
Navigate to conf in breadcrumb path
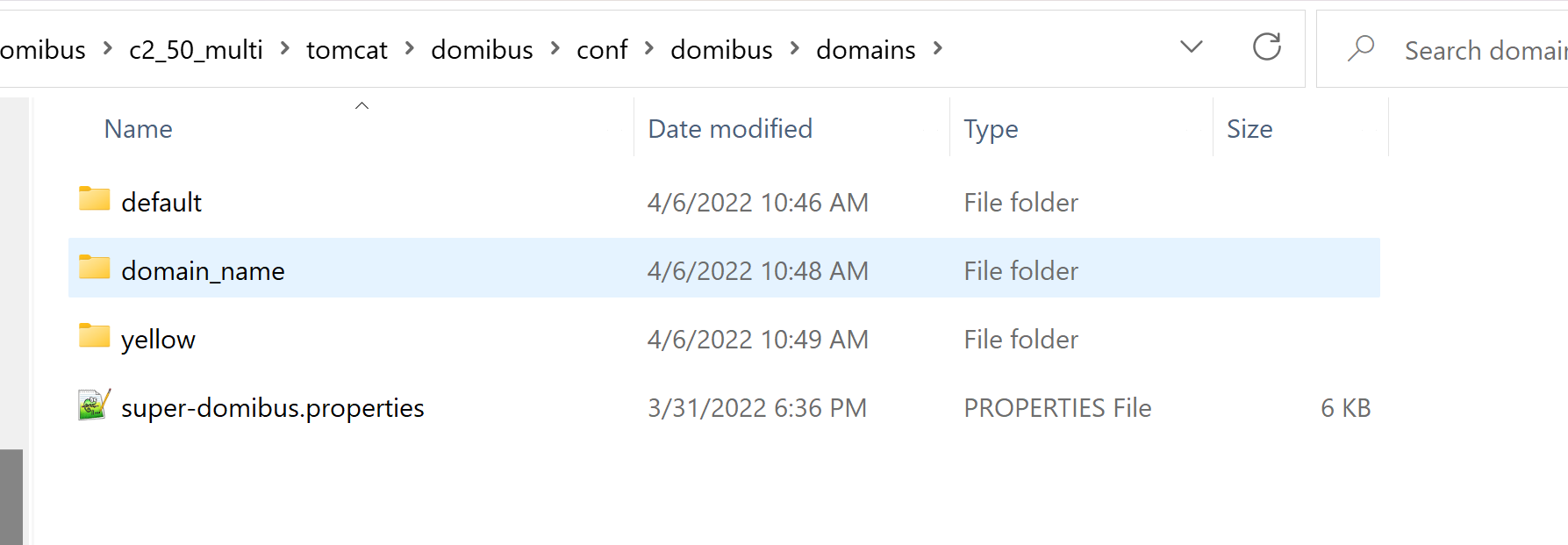pyautogui.click(x=602, y=50)
